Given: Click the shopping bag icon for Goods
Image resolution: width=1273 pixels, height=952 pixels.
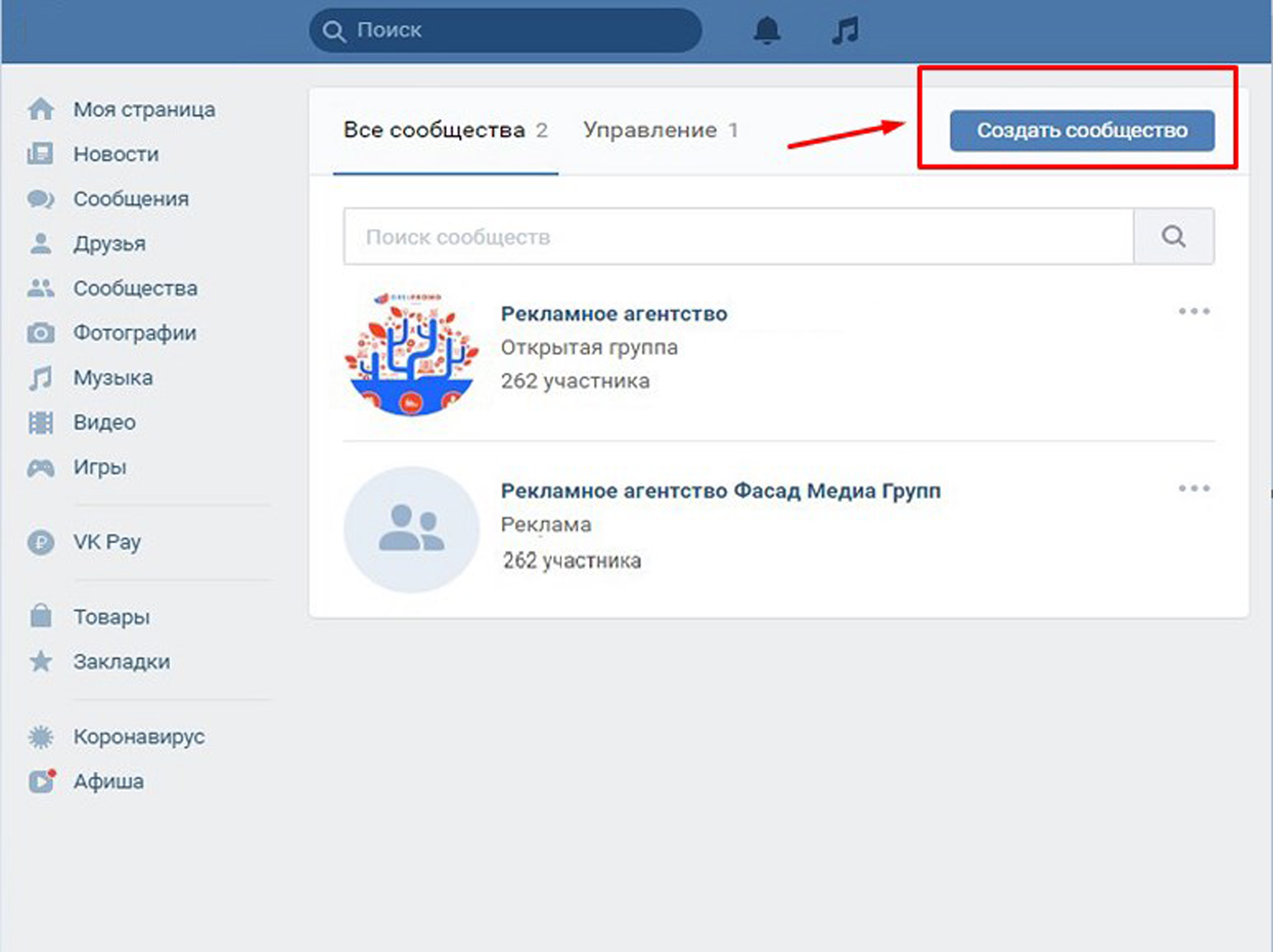Looking at the screenshot, I should click(40, 616).
